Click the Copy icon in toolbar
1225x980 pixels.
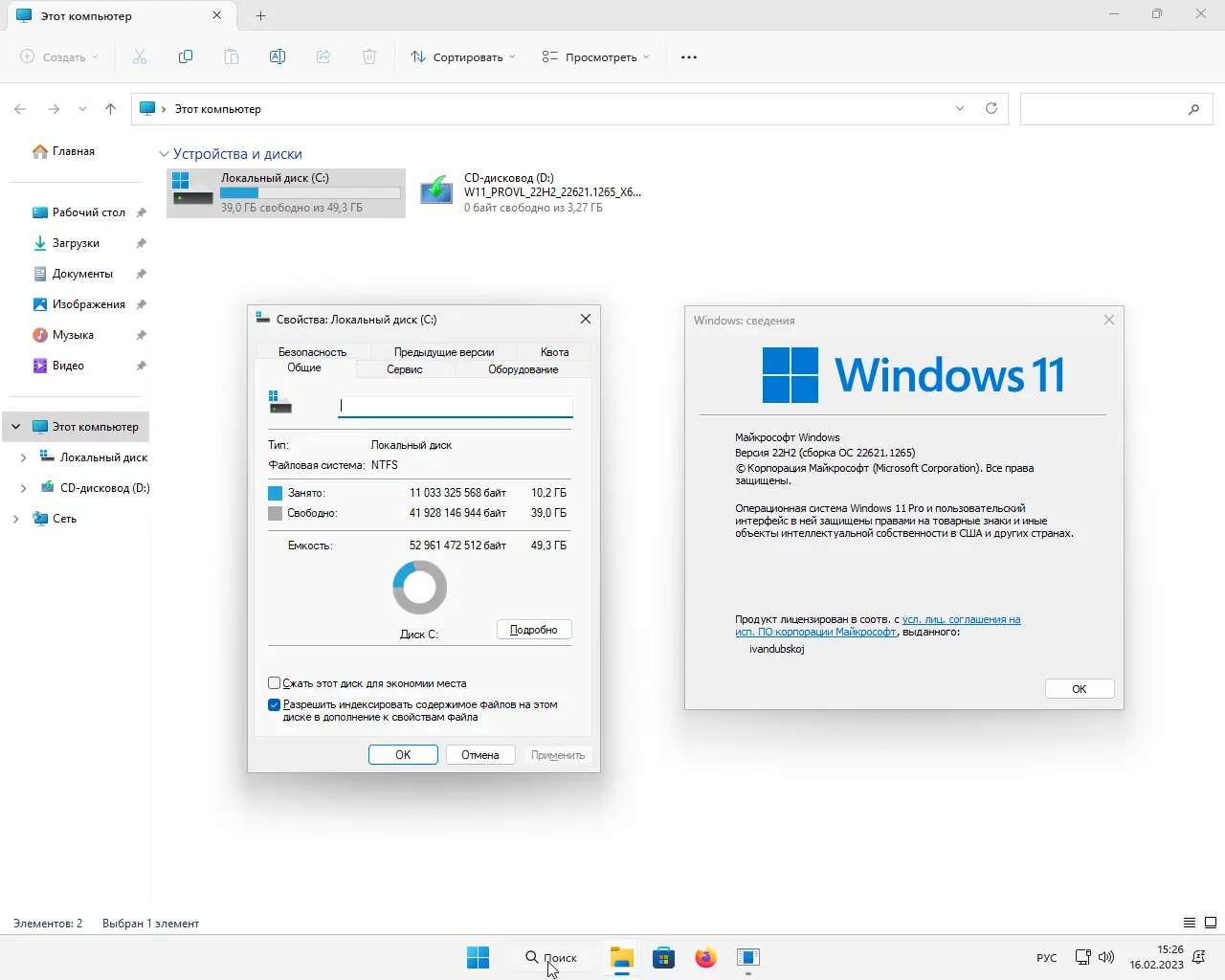(186, 56)
